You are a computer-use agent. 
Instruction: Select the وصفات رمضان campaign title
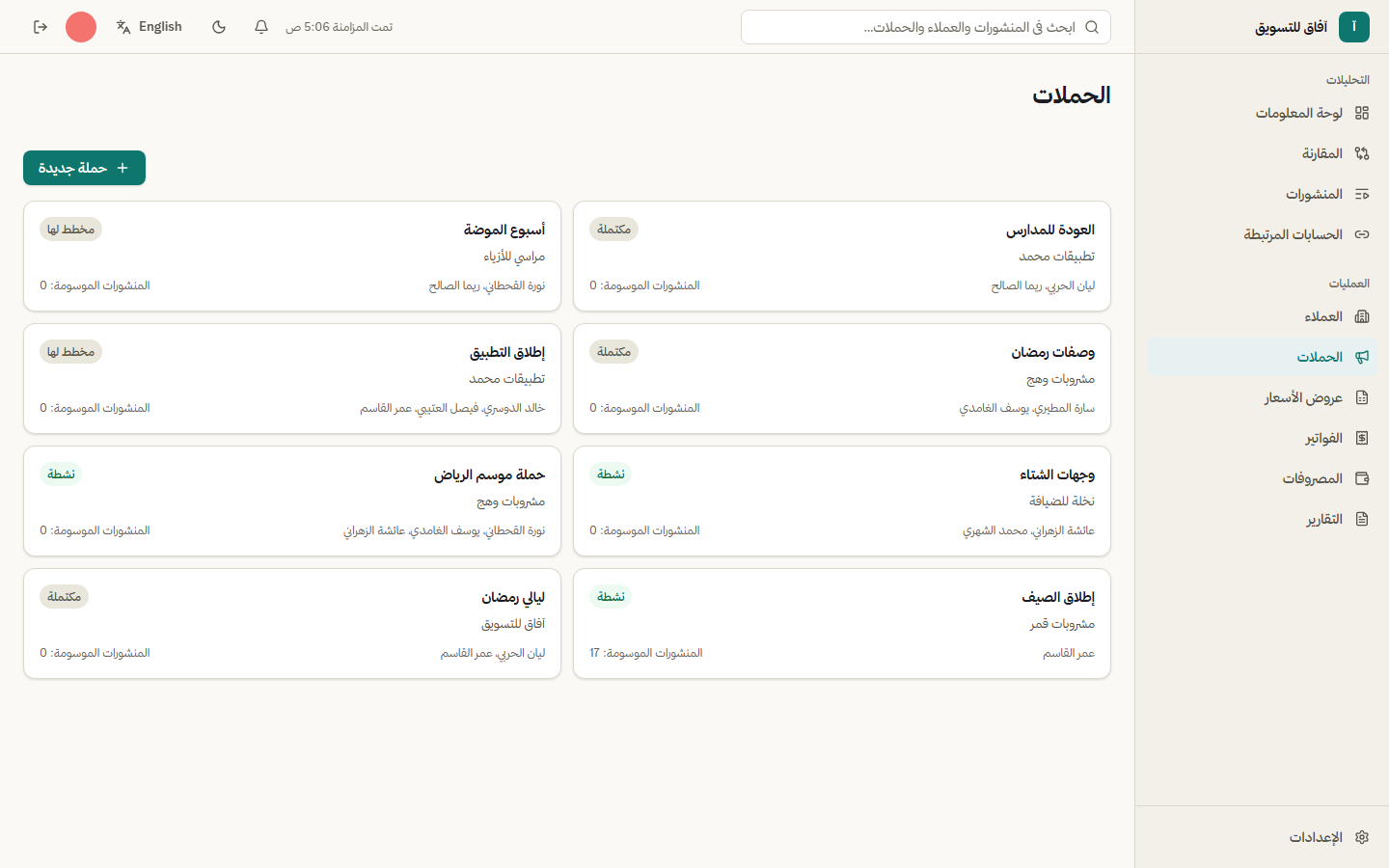point(1053,352)
